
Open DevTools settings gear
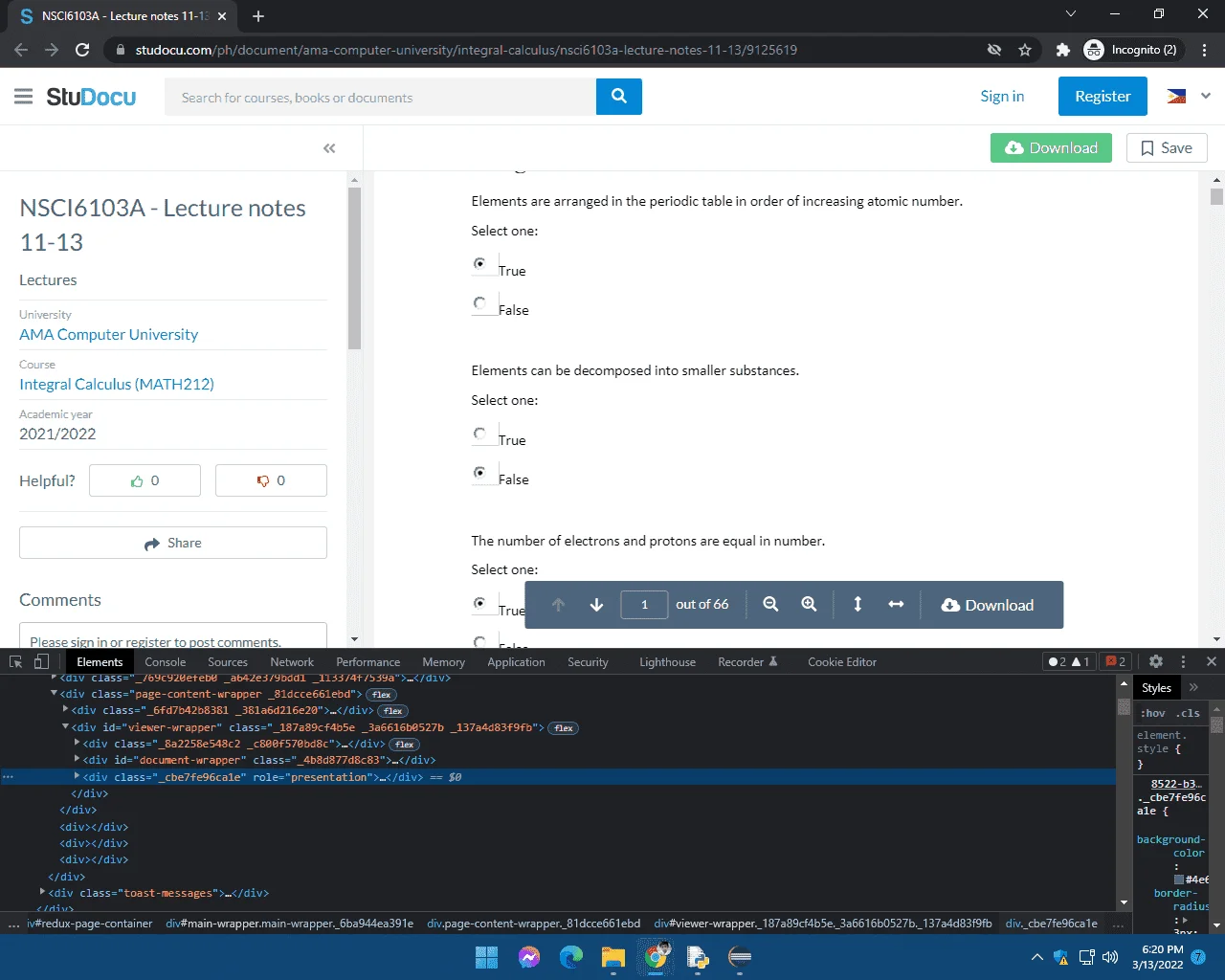tap(1156, 661)
